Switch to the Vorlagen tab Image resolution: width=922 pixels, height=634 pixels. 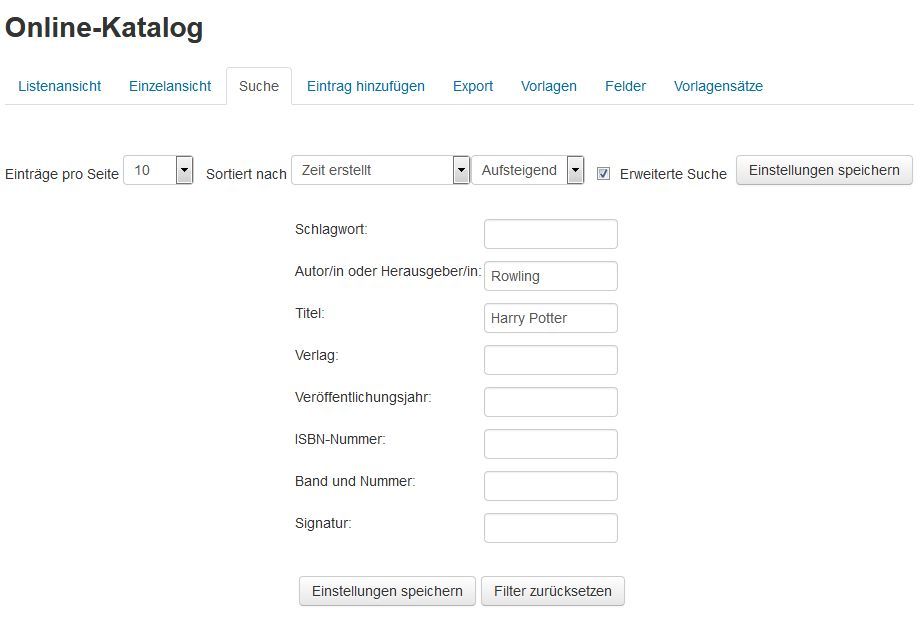pos(549,86)
